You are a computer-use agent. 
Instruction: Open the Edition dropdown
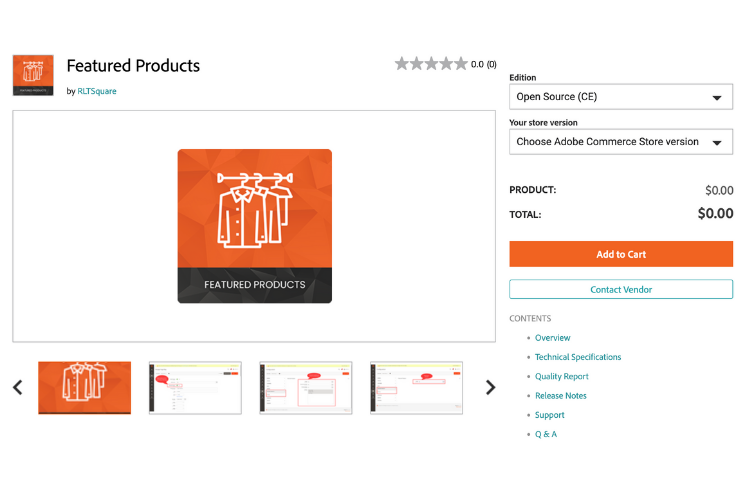pos(620,97)
